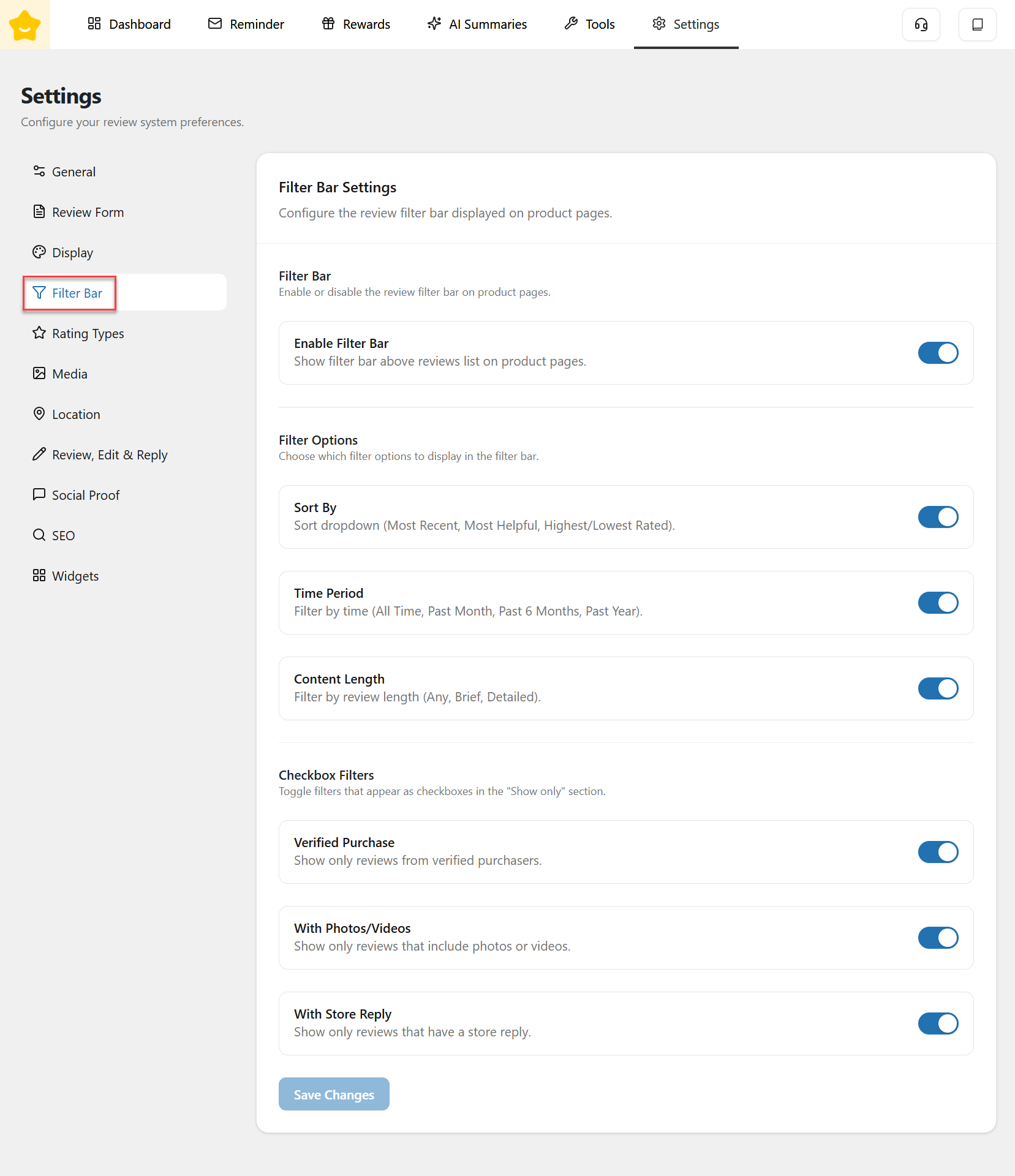Click the star icon for Rating Types

coord(39,333)
